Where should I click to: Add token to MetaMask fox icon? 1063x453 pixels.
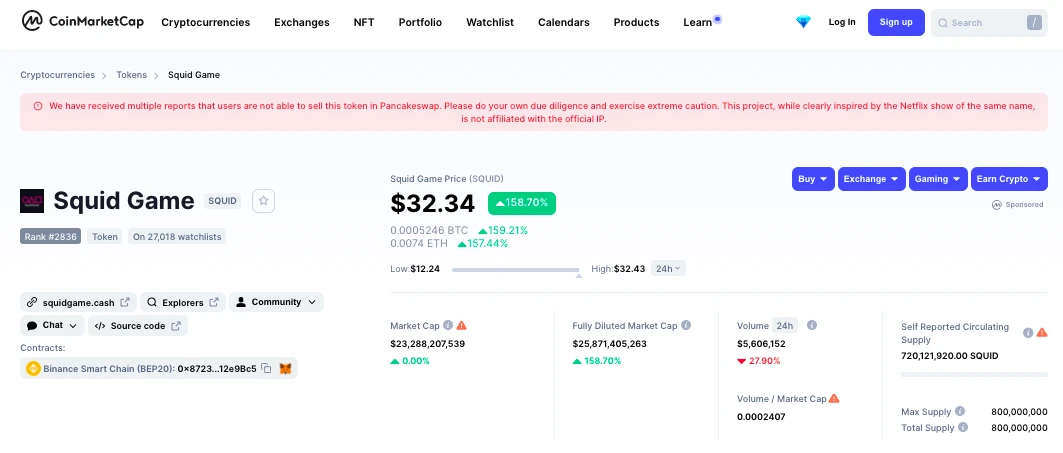point(286,369)
